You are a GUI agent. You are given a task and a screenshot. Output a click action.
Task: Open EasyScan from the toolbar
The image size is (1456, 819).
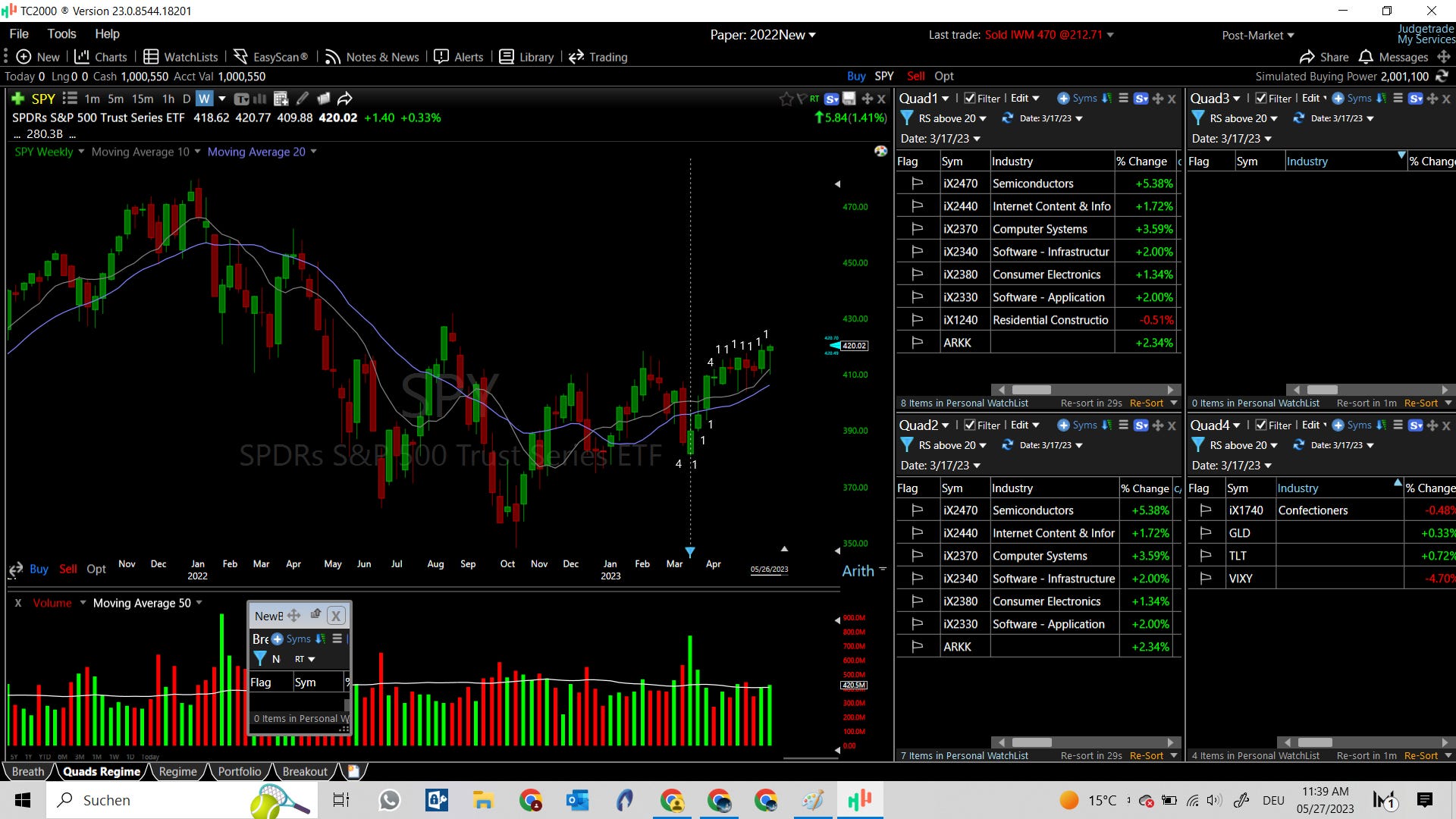tap(271, 57)
